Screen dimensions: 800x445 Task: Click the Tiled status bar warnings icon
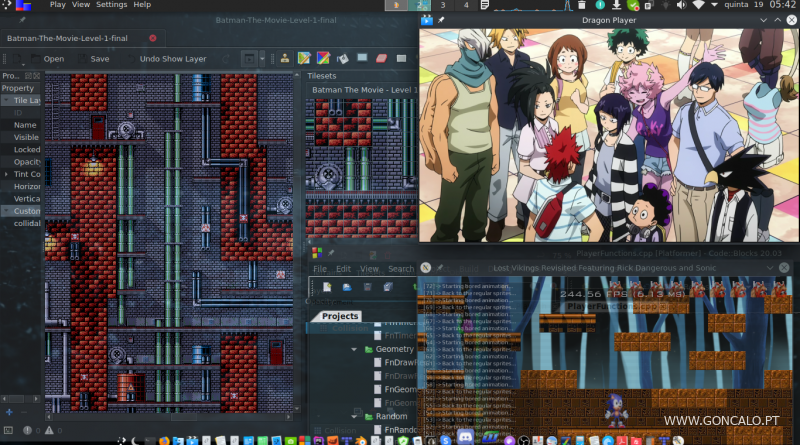tap(49, 430)
